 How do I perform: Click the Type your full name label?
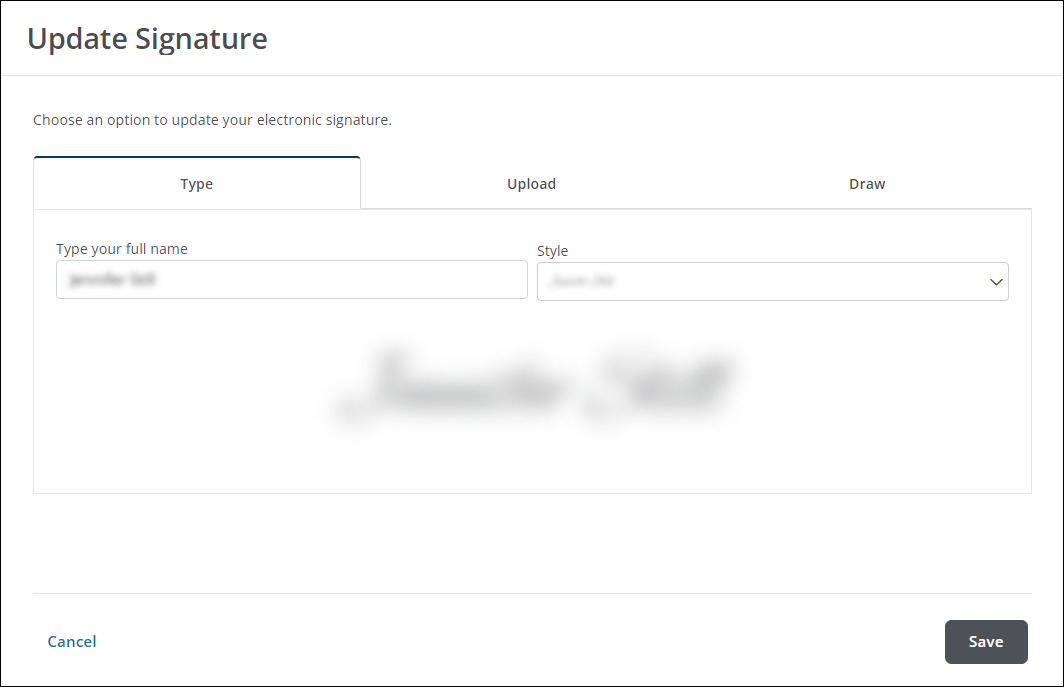[121, 248]
